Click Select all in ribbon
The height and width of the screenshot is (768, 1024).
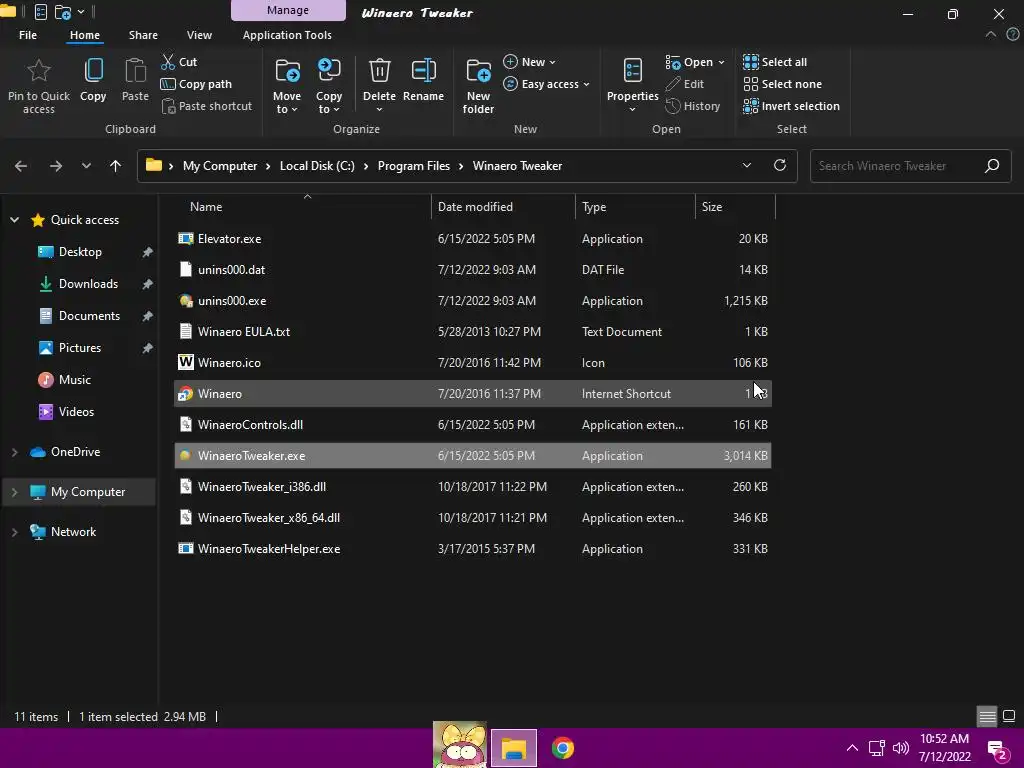pyautogui.click(x=775, y=62)
